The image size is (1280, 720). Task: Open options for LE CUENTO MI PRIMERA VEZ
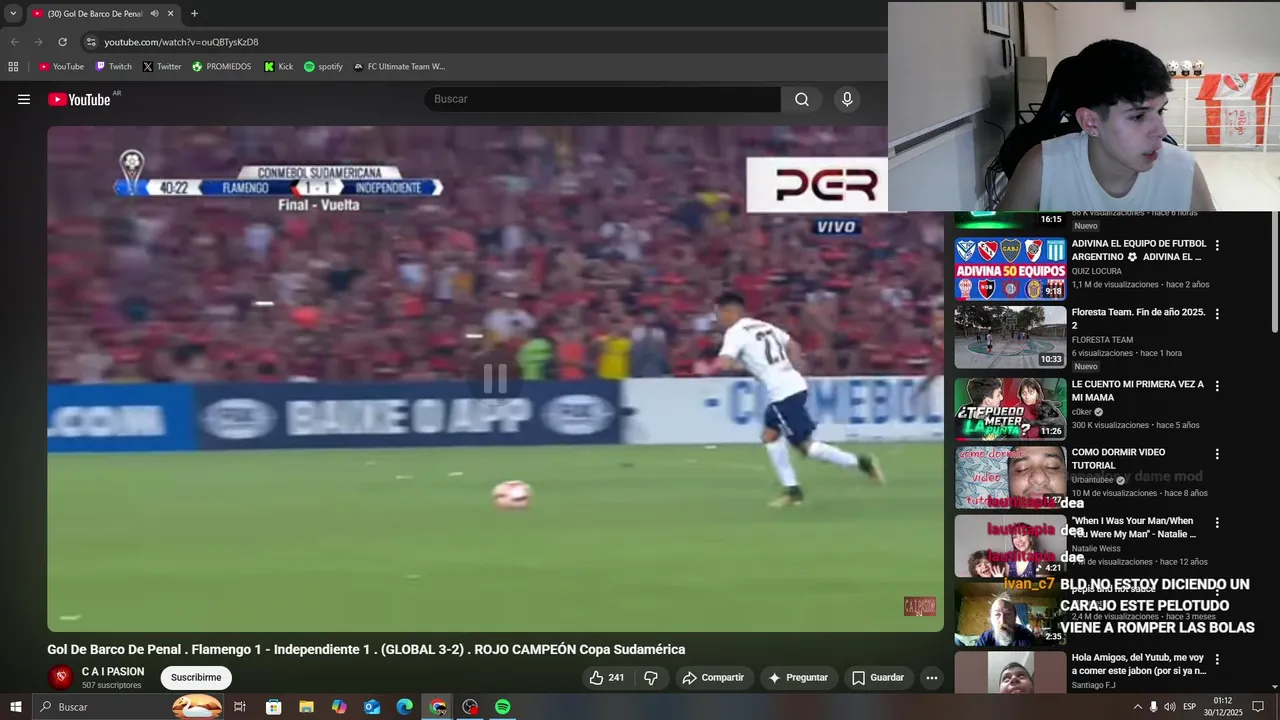(x=1217, y=385)
